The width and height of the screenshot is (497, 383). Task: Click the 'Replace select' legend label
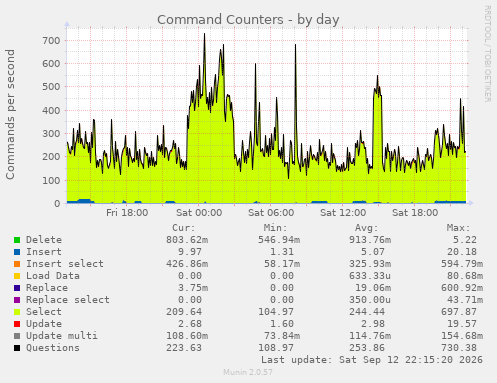[68, 300]
